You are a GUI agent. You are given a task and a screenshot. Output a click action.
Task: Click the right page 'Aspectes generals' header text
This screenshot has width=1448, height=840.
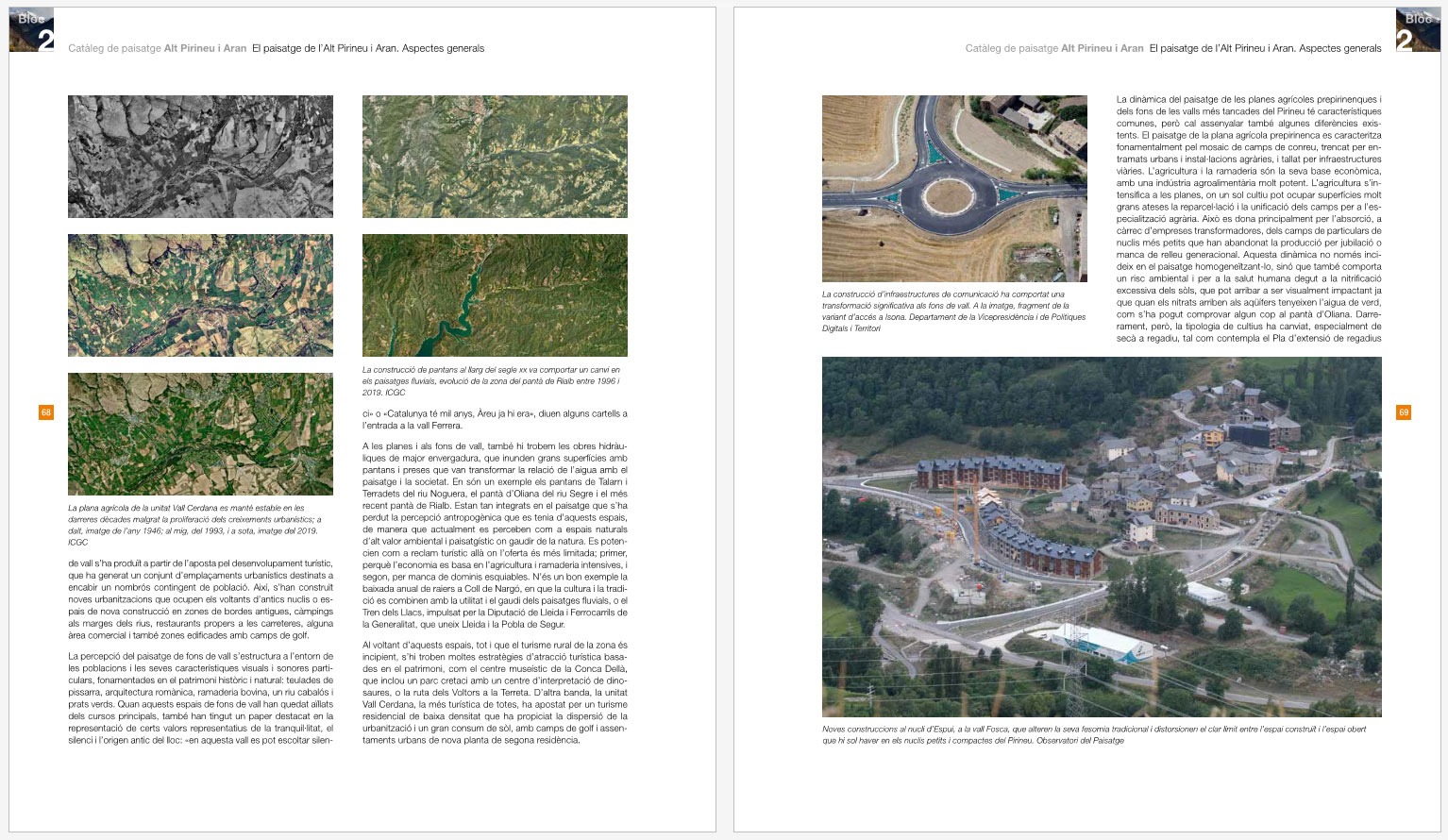(x=1339, y=48)
